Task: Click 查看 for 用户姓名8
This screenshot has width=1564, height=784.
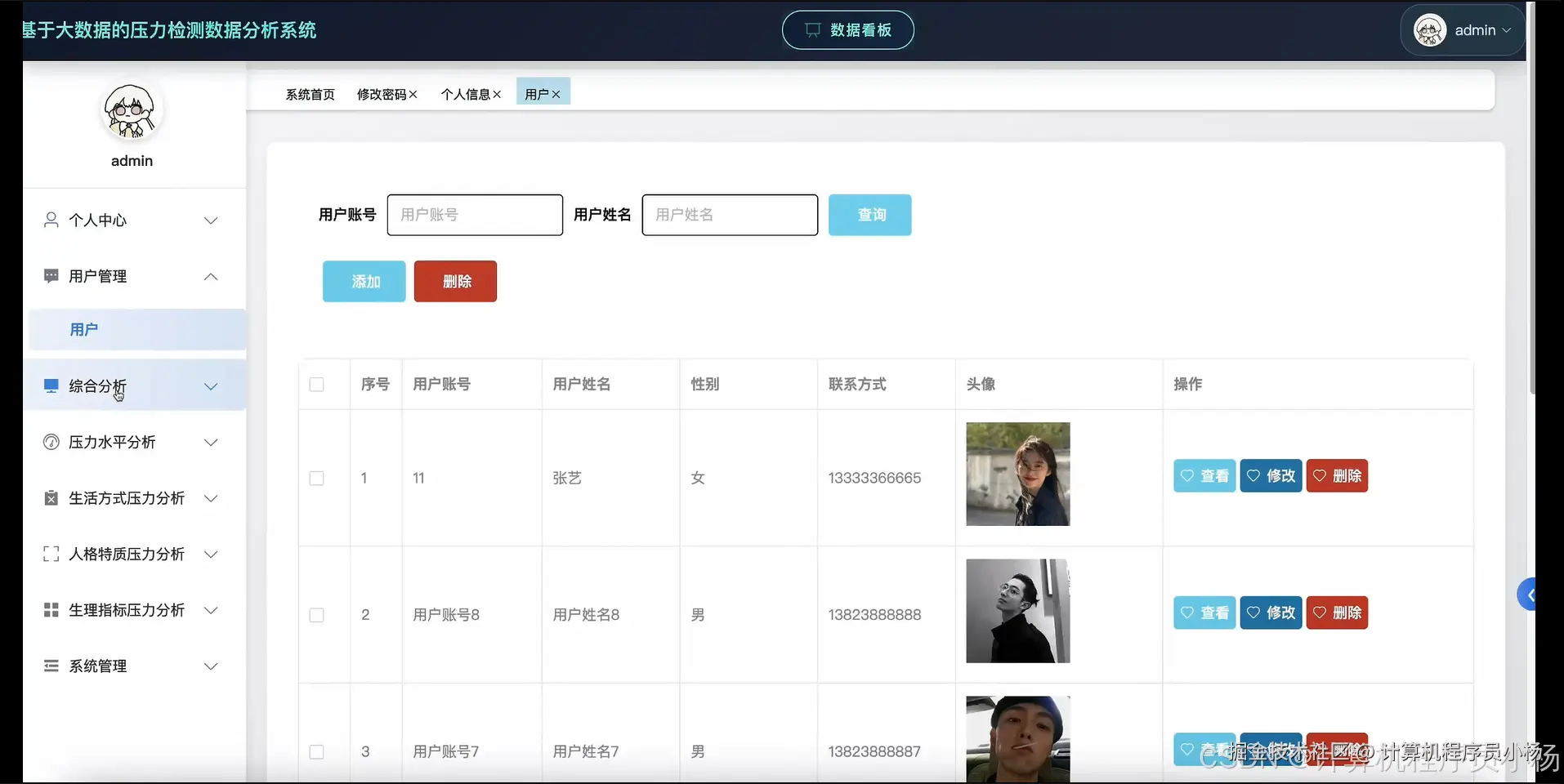Action: (1204, 612)
